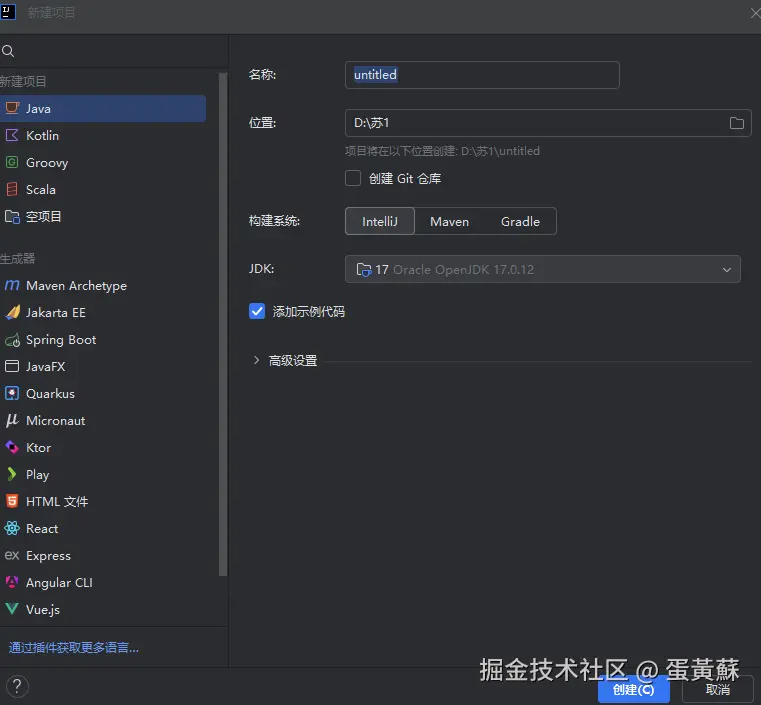Select Maven Archetype label
This screenshot has height=705, width=761.
(76, 286)
